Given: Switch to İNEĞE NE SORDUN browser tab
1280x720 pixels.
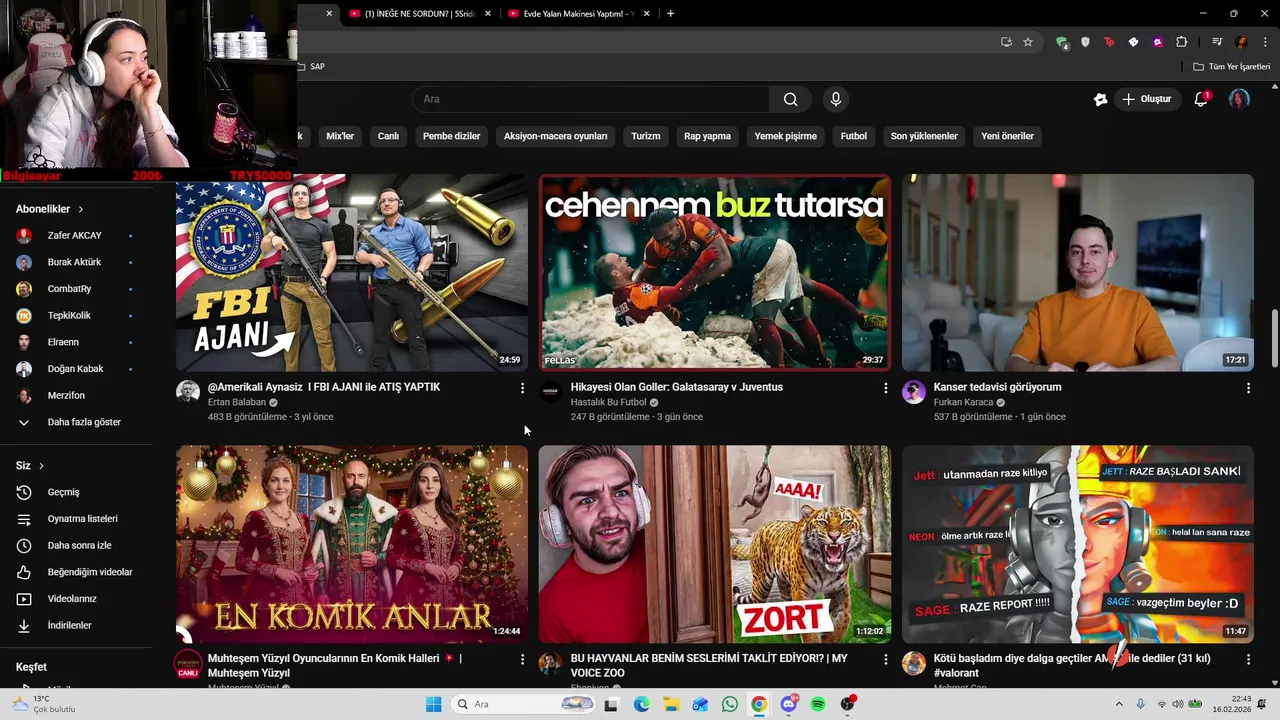Looking at the screenshot, I should pos(420,14).
